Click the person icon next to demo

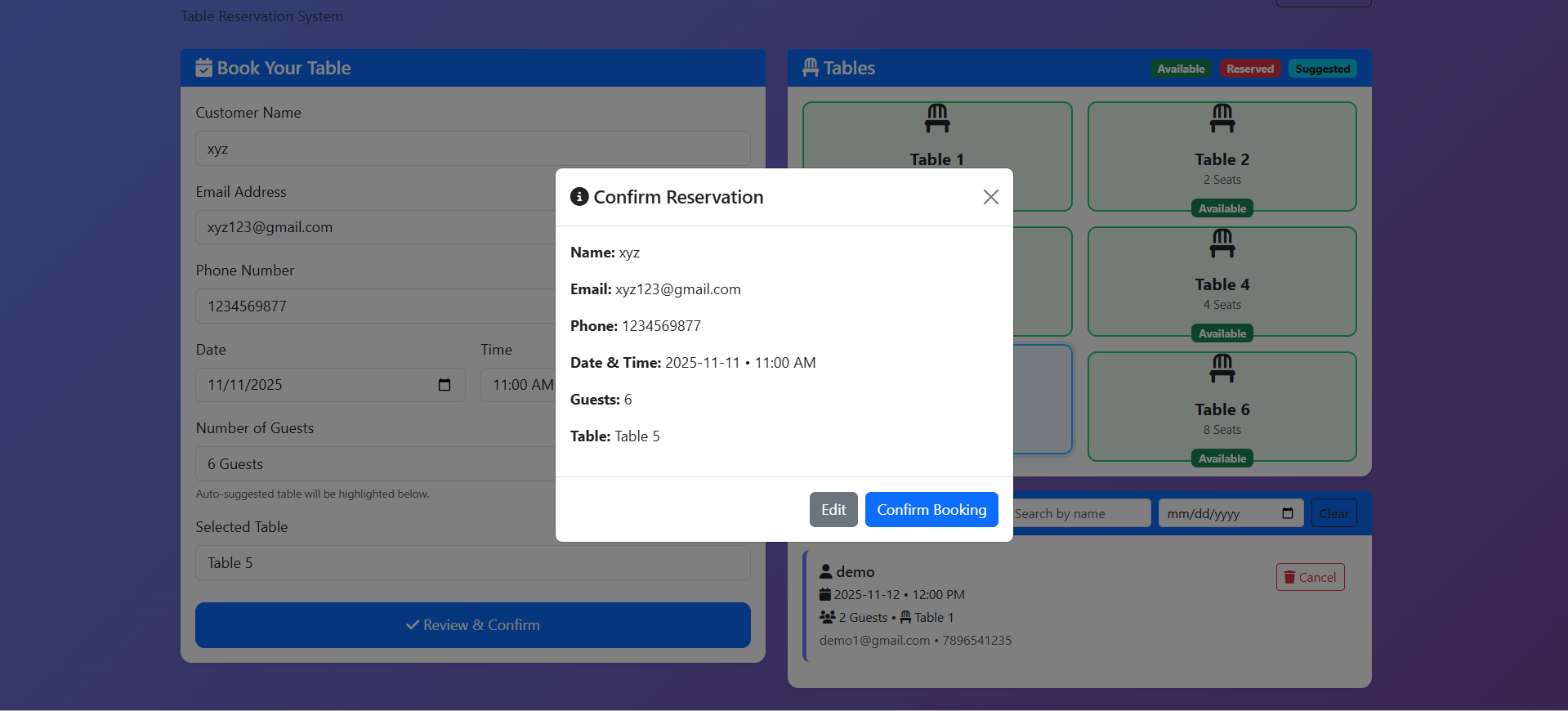pyautogui.click(x=826, y=571)
